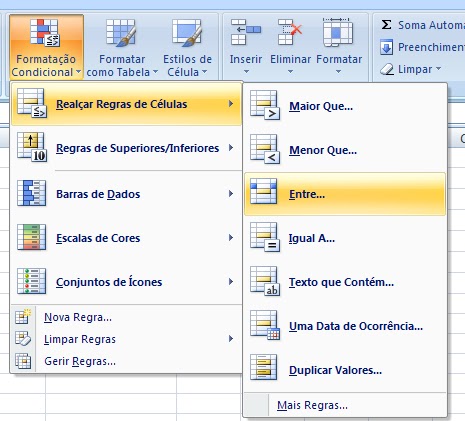Click the Estilos de Célula icon
The height and width of the screenshot is (421, 465).
point(187,32)
